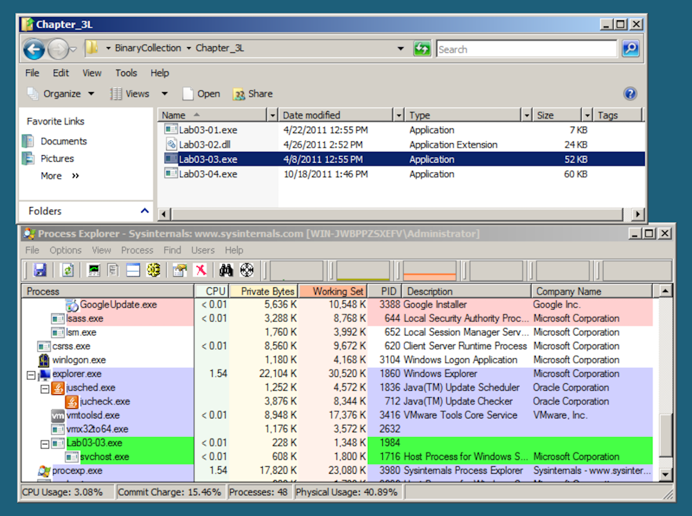Open the Documents favorite link
The image size is (692, 516).
pyautogui.click(x=63, y=141)
